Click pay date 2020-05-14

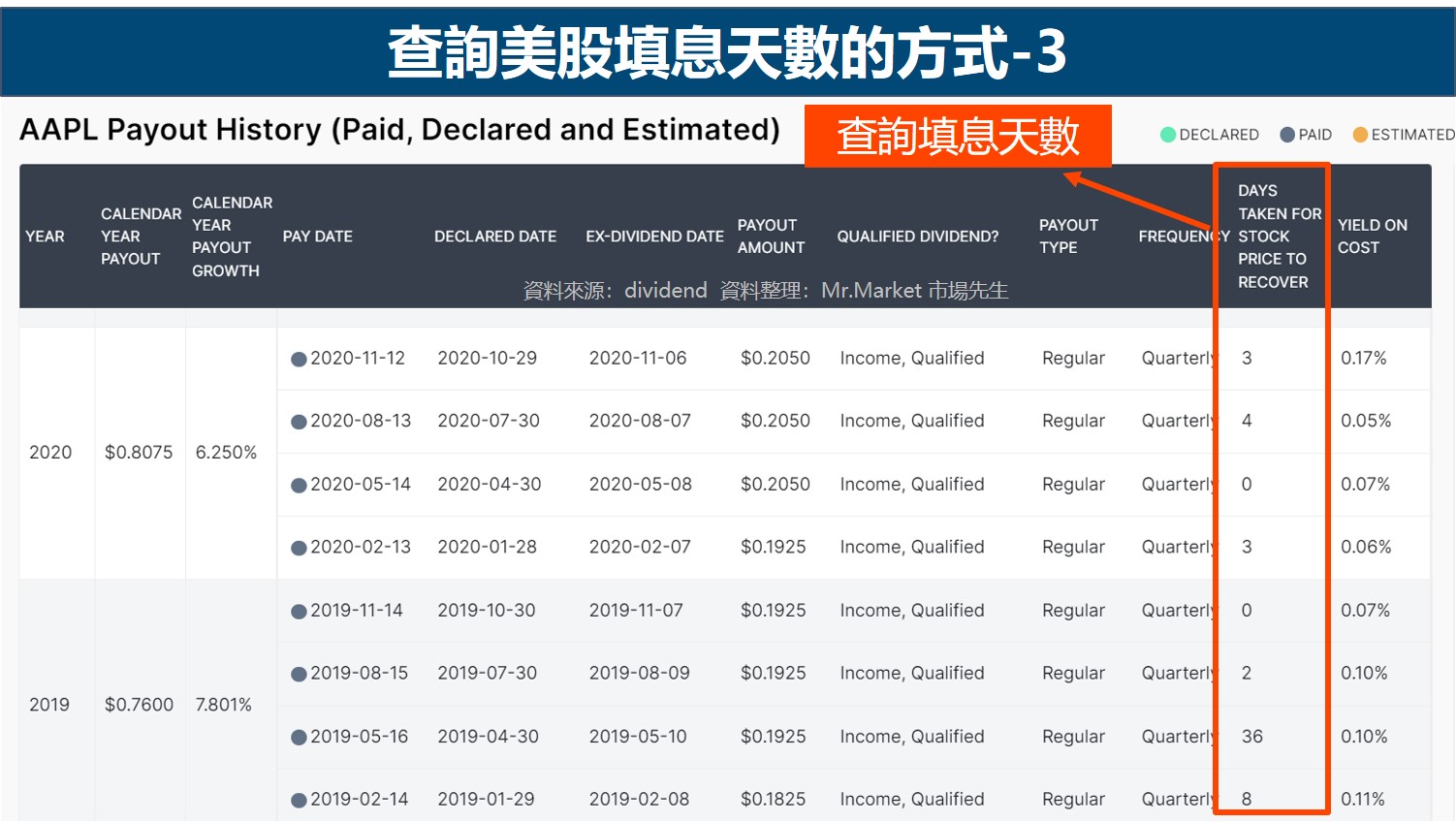coord(361,484)
